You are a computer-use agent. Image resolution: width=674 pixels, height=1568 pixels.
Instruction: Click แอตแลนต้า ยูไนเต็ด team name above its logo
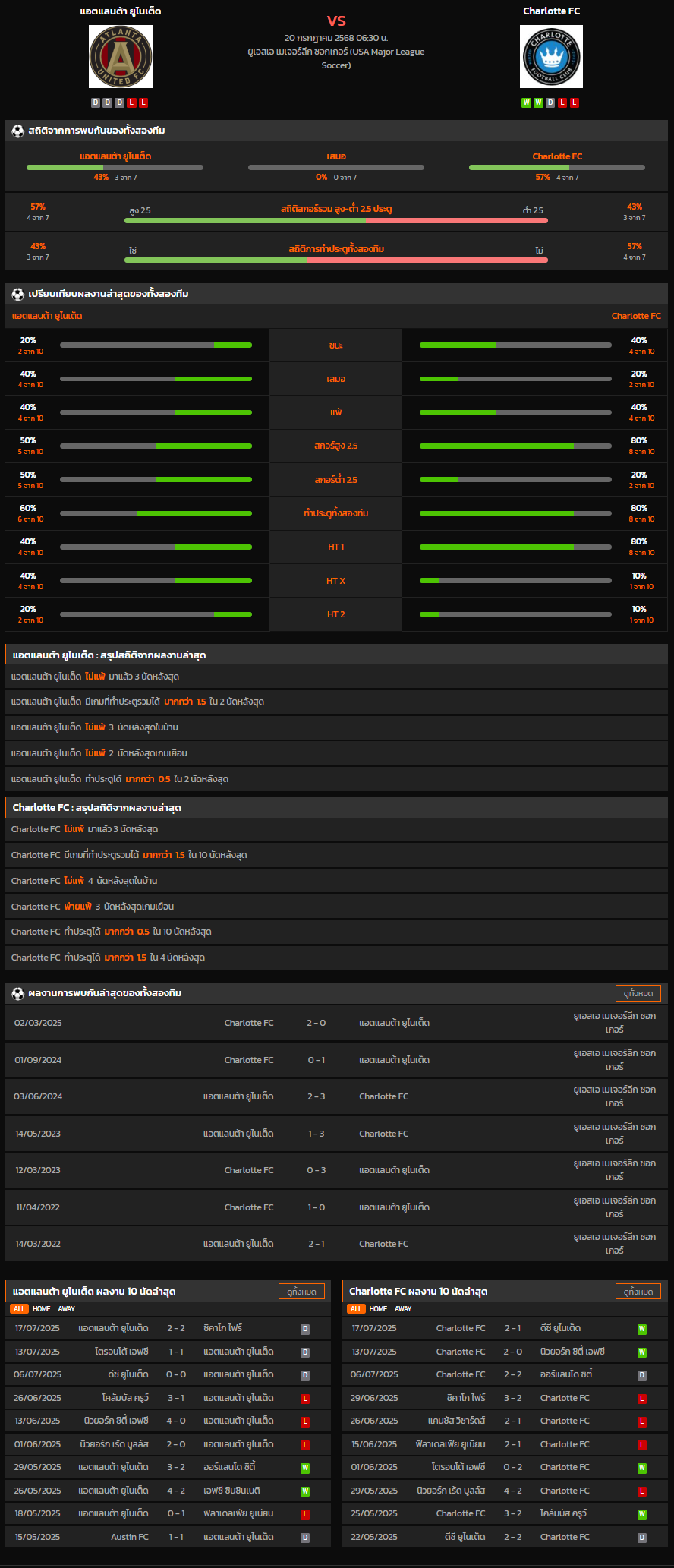[x=121, y=11]
